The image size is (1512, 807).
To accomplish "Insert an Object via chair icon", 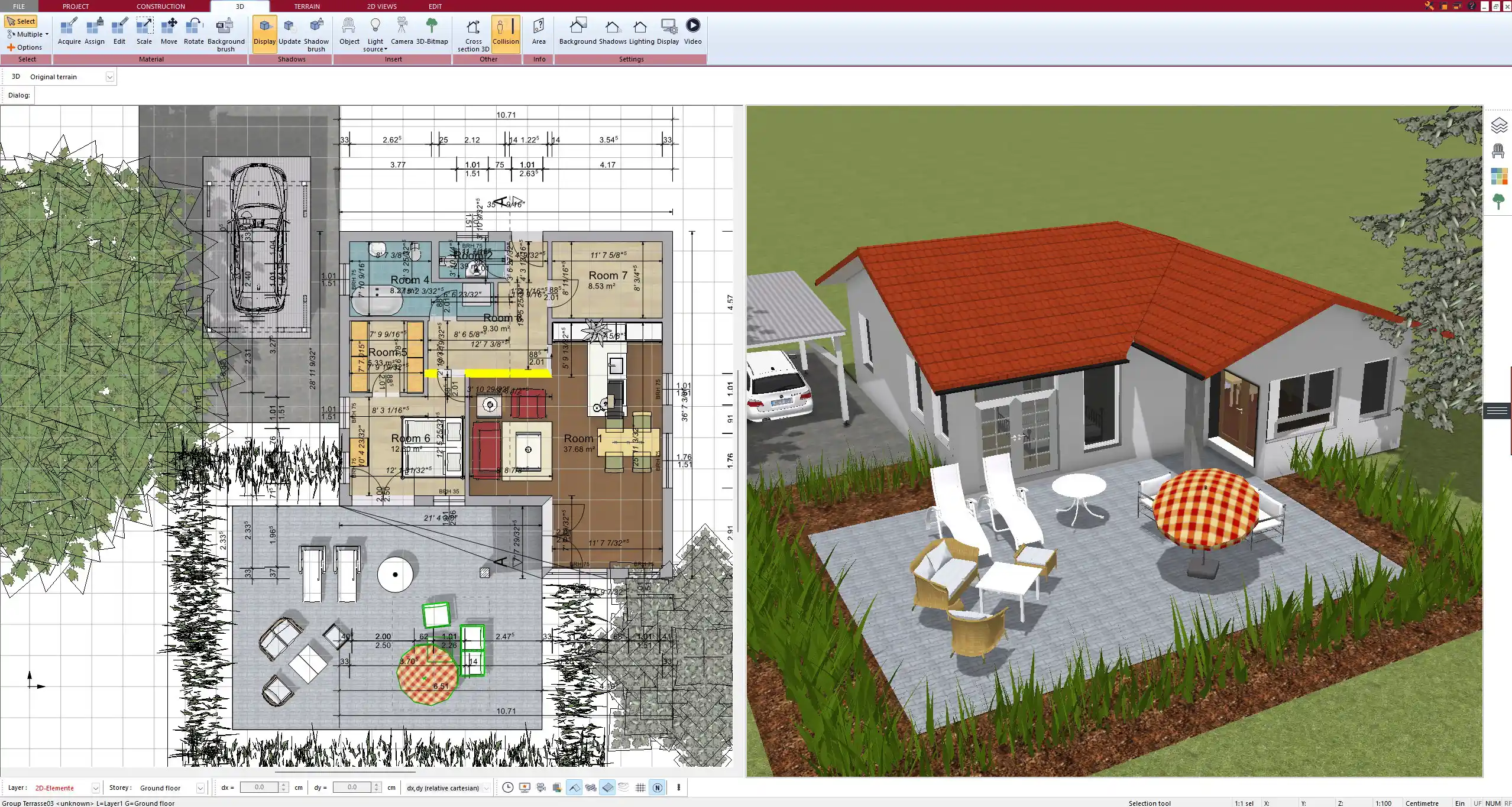I will point(349,31).
